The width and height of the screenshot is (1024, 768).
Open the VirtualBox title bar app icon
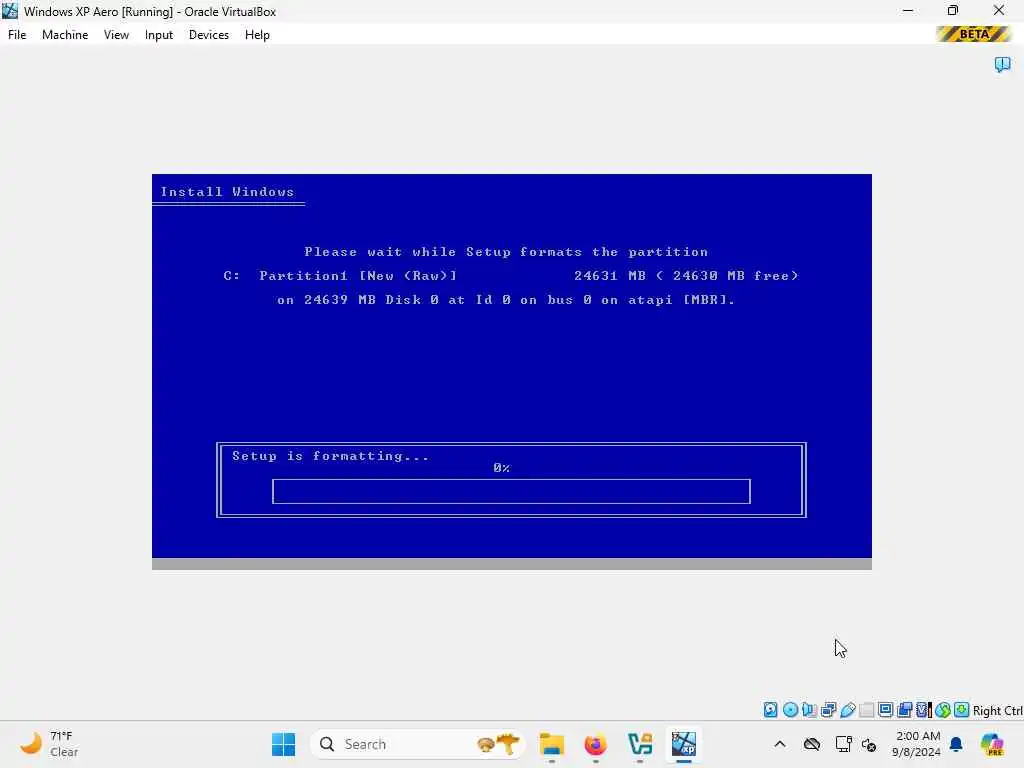[10, 11]
